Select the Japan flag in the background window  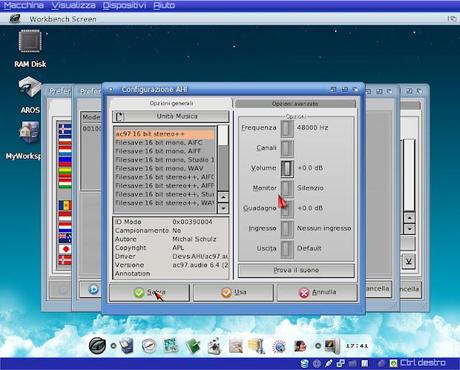tap(65, 249)
